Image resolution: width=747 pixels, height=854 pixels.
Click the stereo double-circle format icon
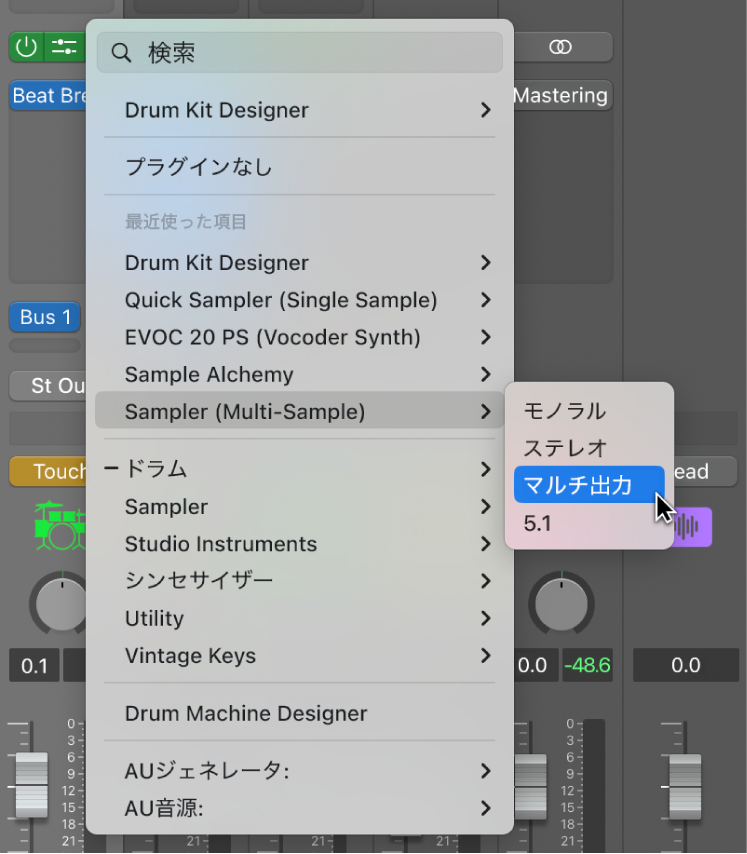point(561,47)
